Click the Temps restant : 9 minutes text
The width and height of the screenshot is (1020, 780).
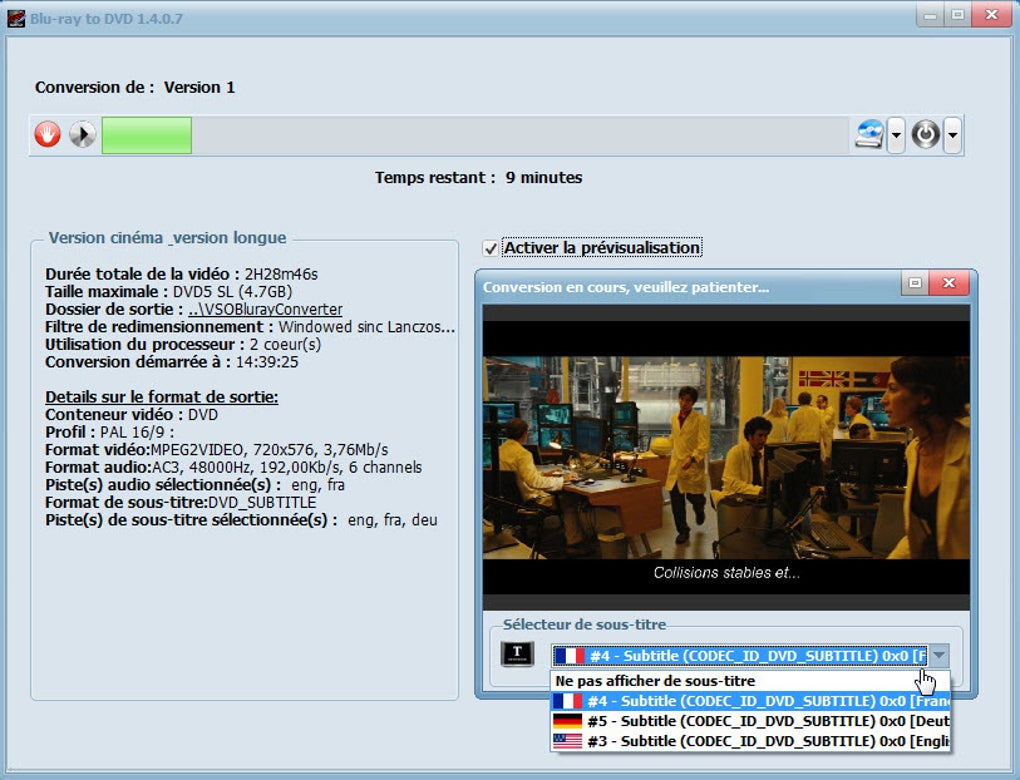pyautogui.click(x=478, y=178)
